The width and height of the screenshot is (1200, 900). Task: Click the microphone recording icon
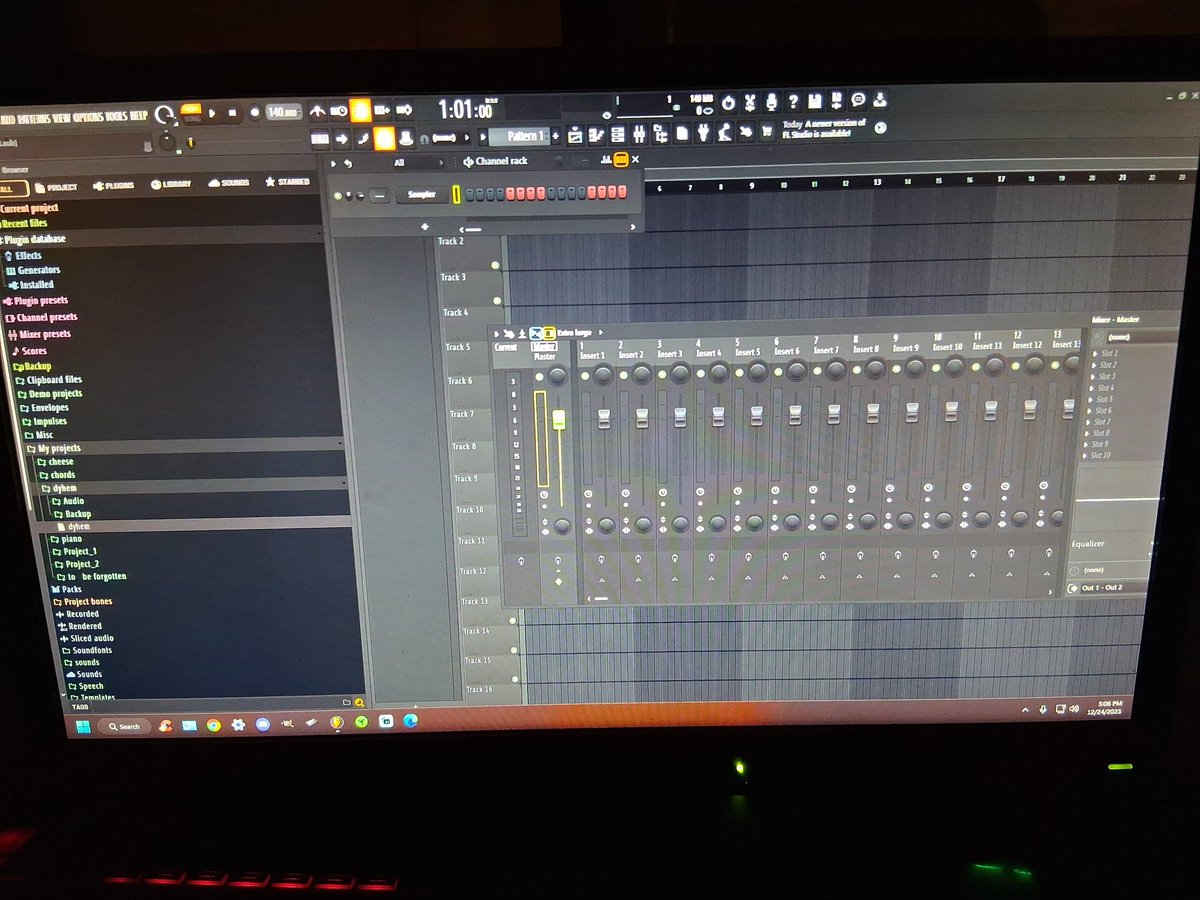coord(771,102)
